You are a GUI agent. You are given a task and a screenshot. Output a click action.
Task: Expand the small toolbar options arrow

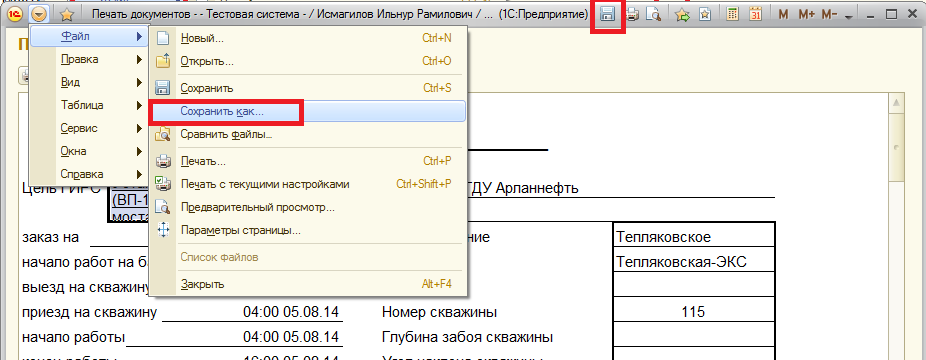[x=849, y=17]
